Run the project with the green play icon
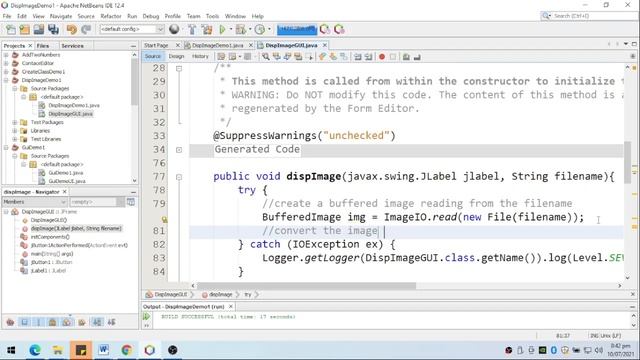Viewport: 640px width, 360px height. (222, 29)
